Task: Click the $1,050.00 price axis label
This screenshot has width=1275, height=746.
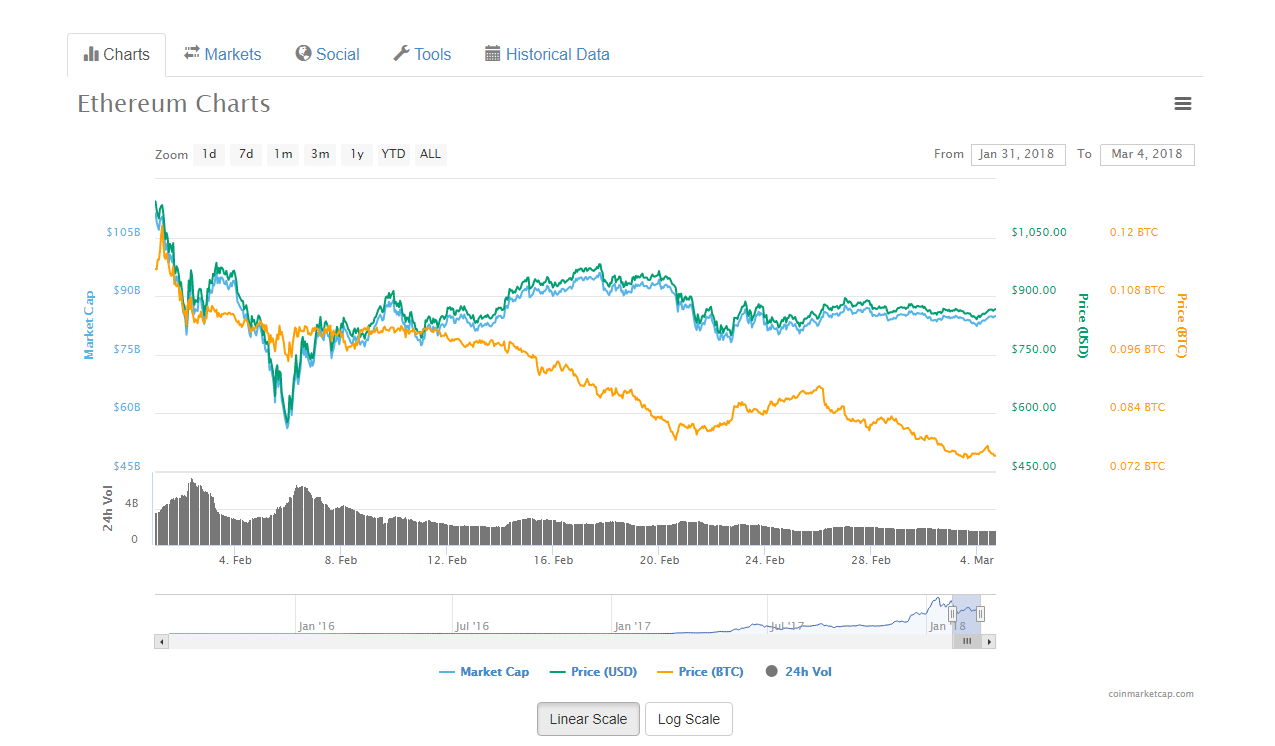Action: [x=1039, y=232]
